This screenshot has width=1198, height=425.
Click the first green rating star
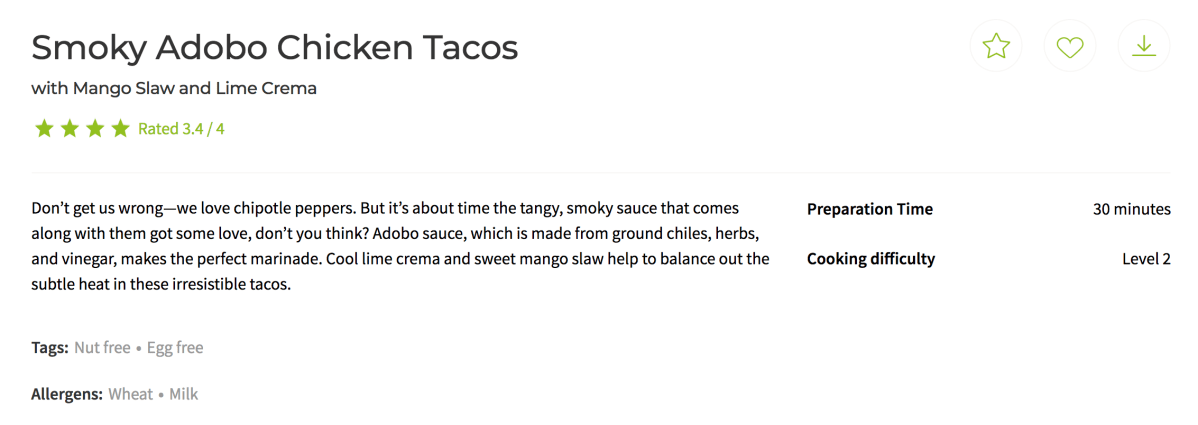(44, 128)
